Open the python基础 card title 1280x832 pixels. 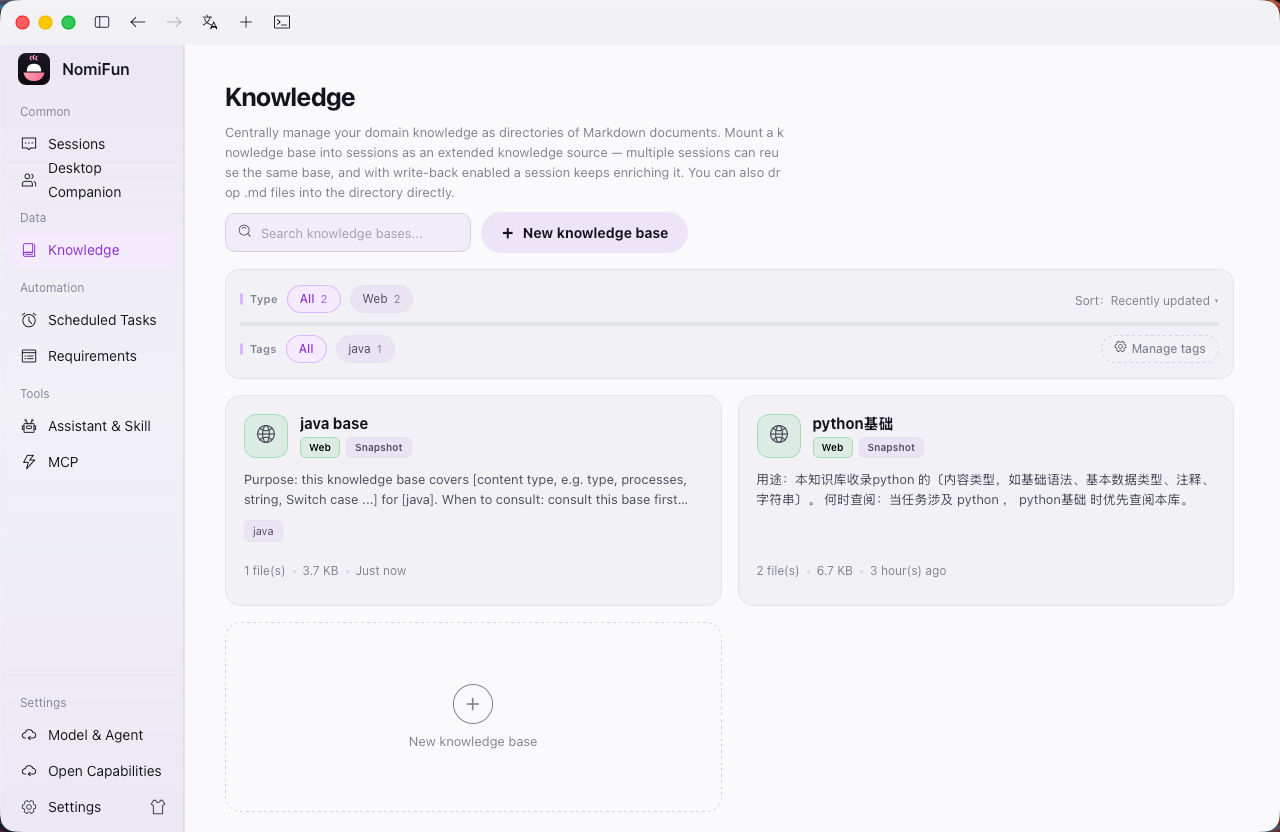click(852, 424)
